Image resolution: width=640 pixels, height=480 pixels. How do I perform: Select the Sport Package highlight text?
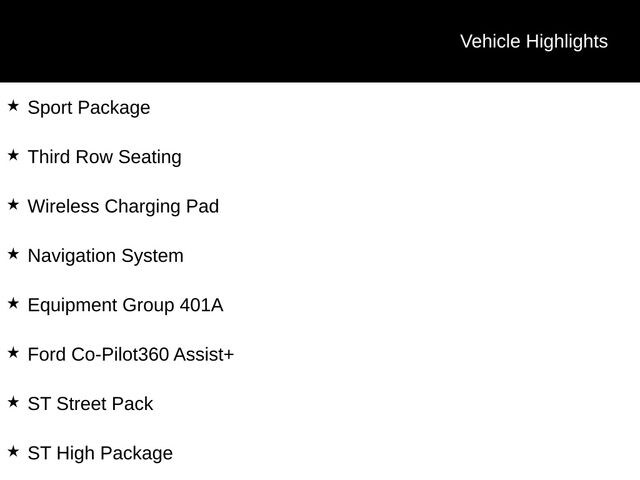(89, 108)
